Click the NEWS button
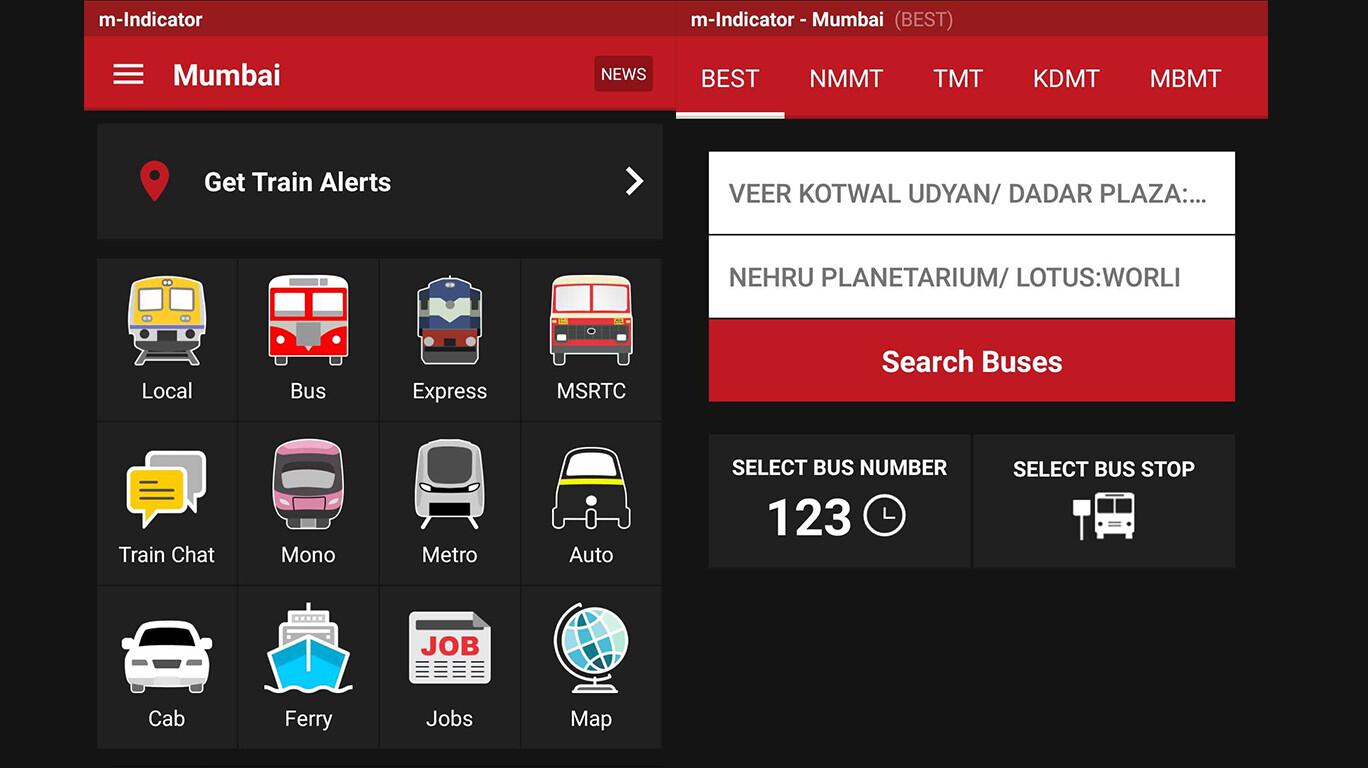 [x=623, y=74]
